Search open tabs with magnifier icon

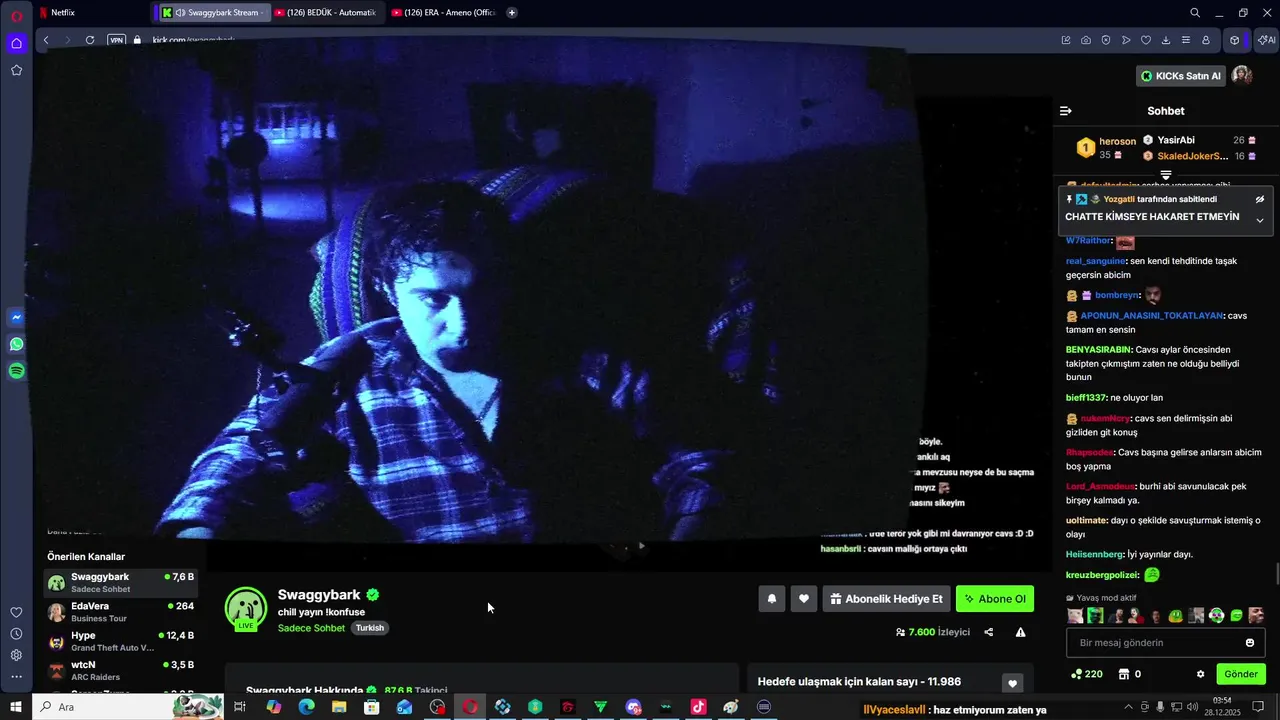(x=1195, y=12)
